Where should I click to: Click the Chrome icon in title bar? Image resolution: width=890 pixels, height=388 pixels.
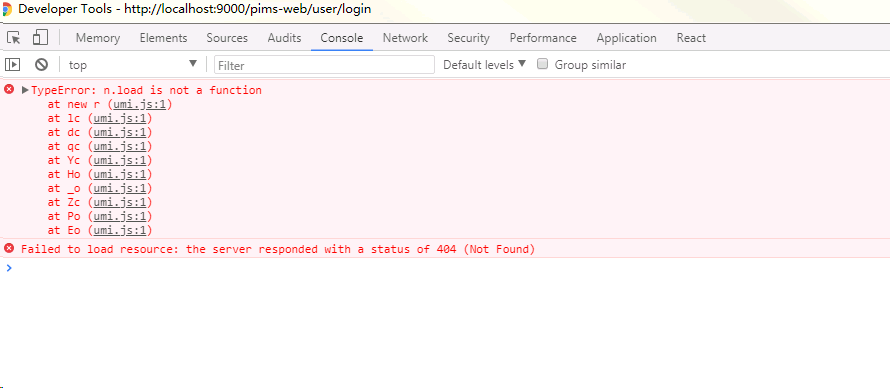click(x=7, y=9)
